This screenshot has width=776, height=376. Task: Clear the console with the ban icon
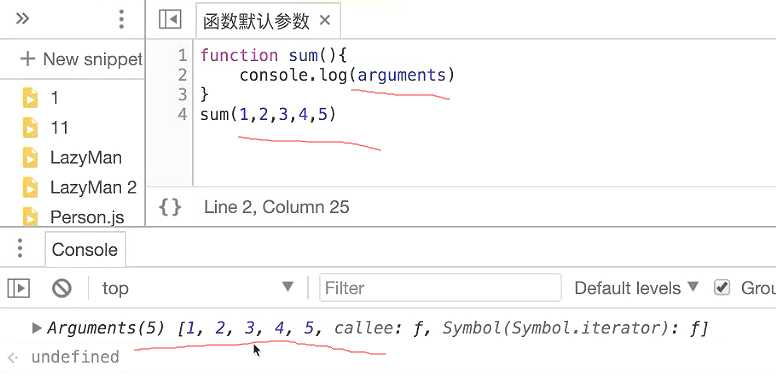tap(61, 288)
